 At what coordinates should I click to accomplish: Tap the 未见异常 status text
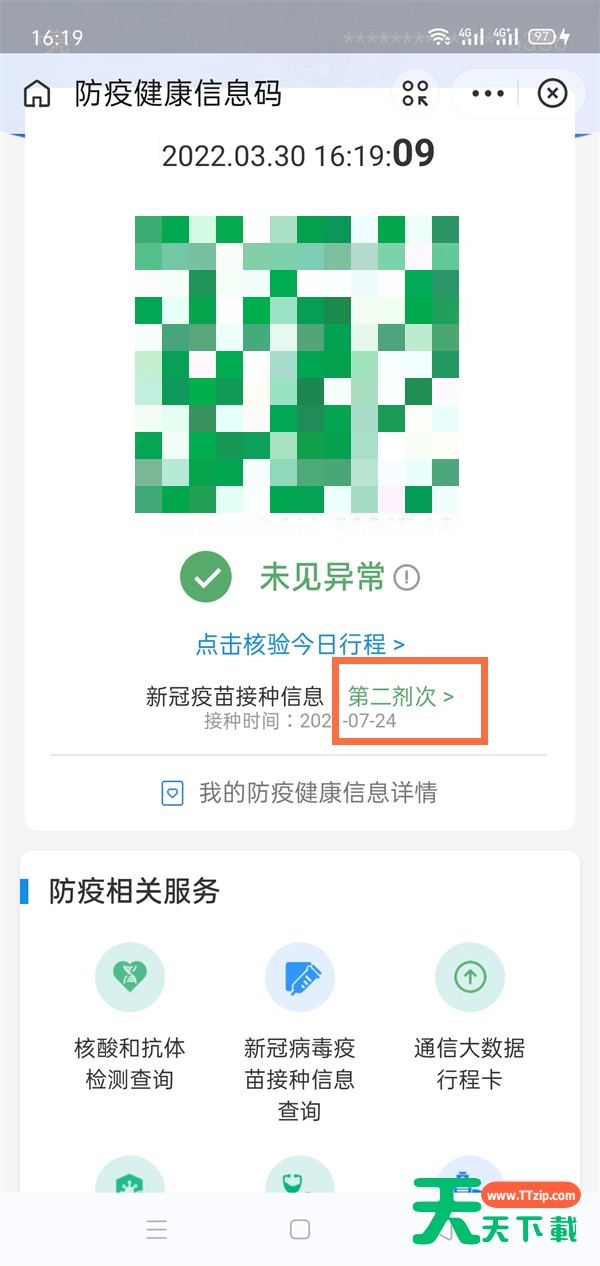pos(322,577)
